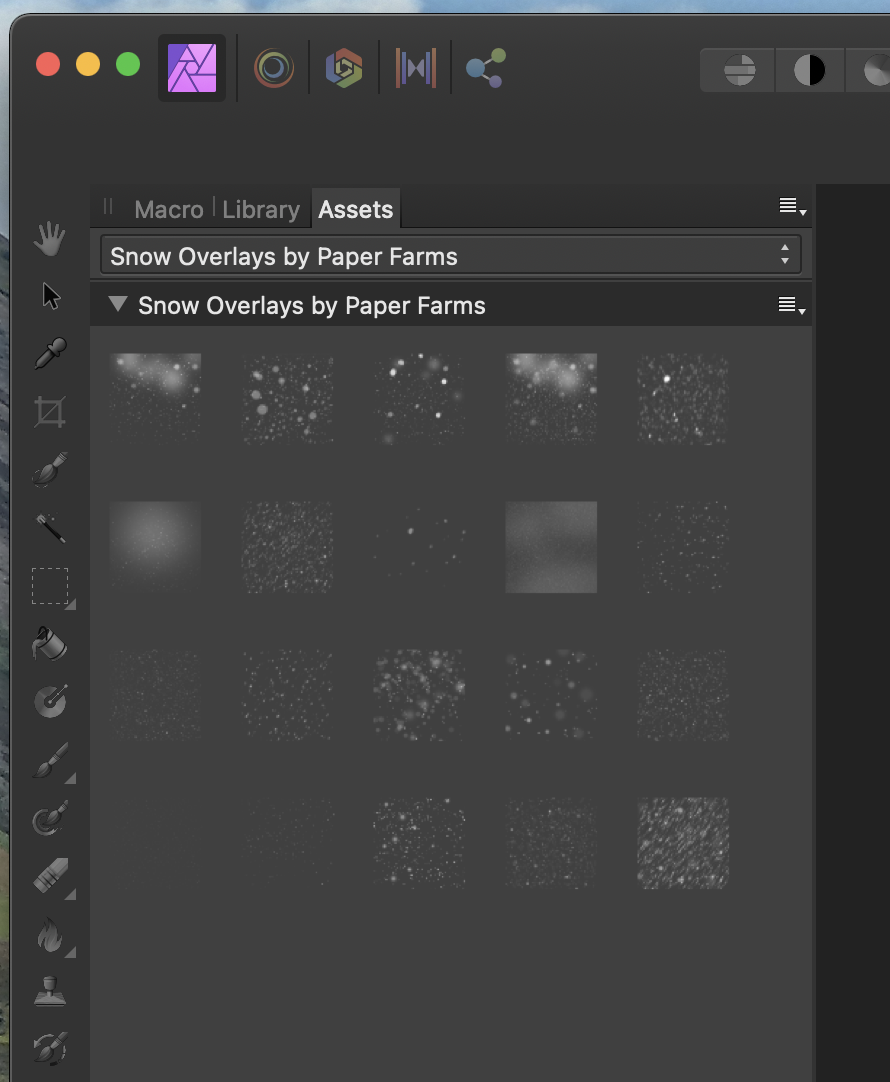Select the Move tool arrow
The image size is (890, 1082).
pyautogui.click(x=50, y=296)
